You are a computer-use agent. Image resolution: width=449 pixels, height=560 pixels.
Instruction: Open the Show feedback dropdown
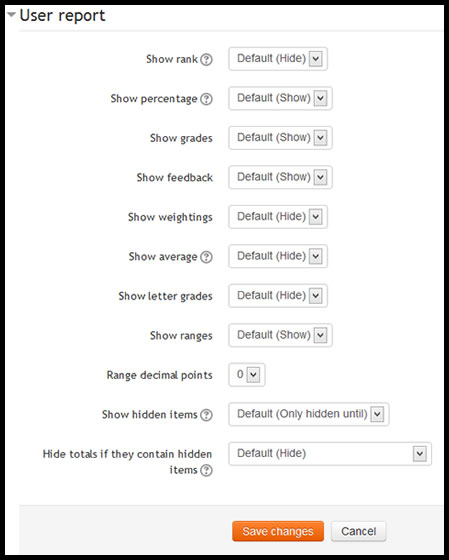pyautogui.click(x=280, y=177)
